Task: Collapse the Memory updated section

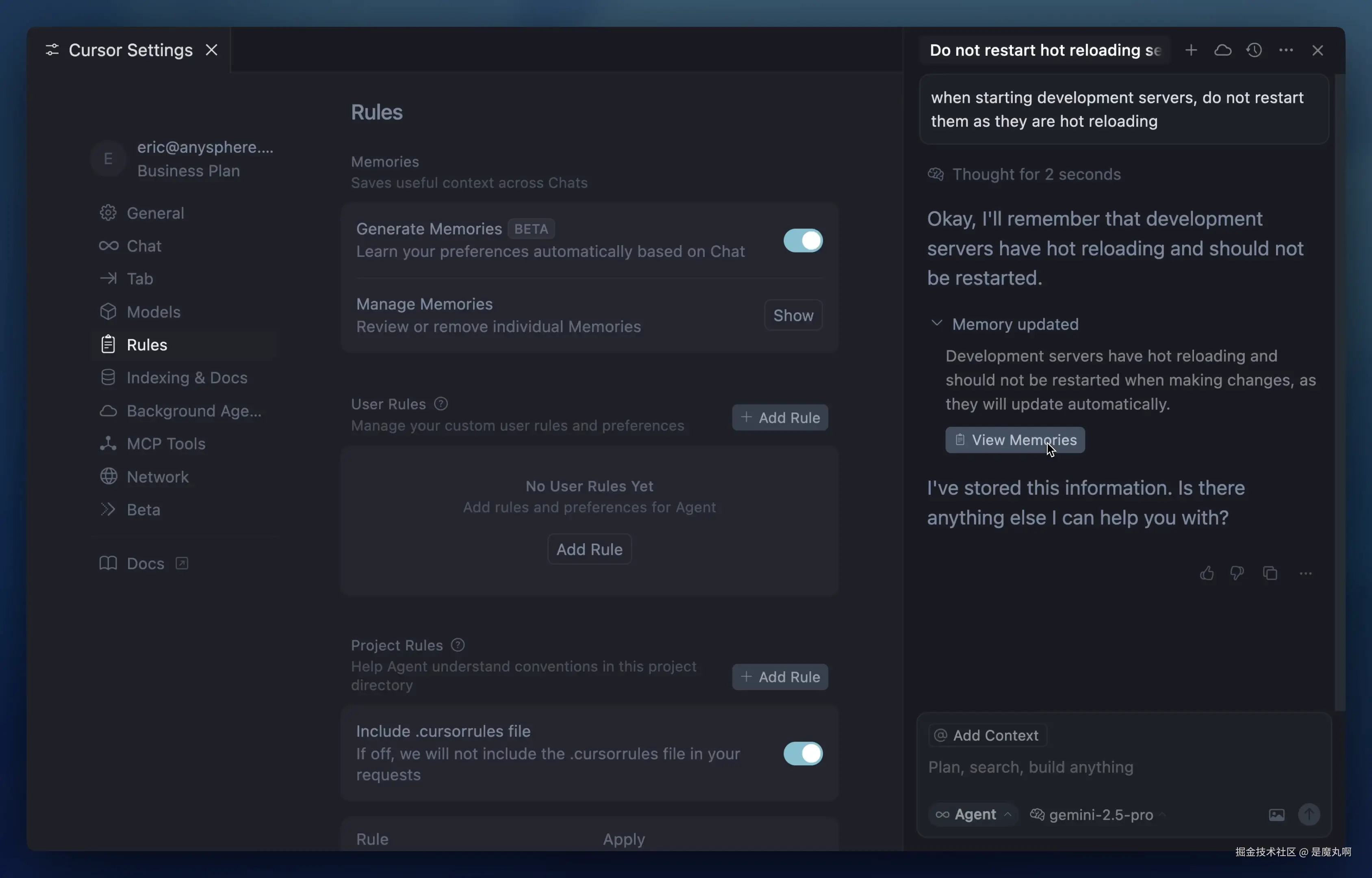Action: point(936,323)
